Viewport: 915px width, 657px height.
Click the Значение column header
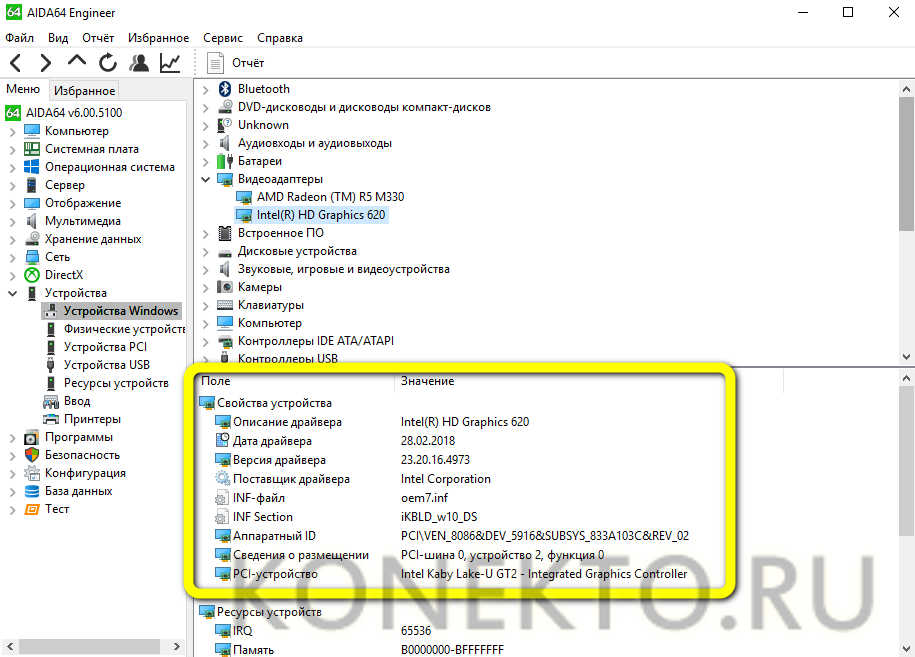(x=427, y=381)
